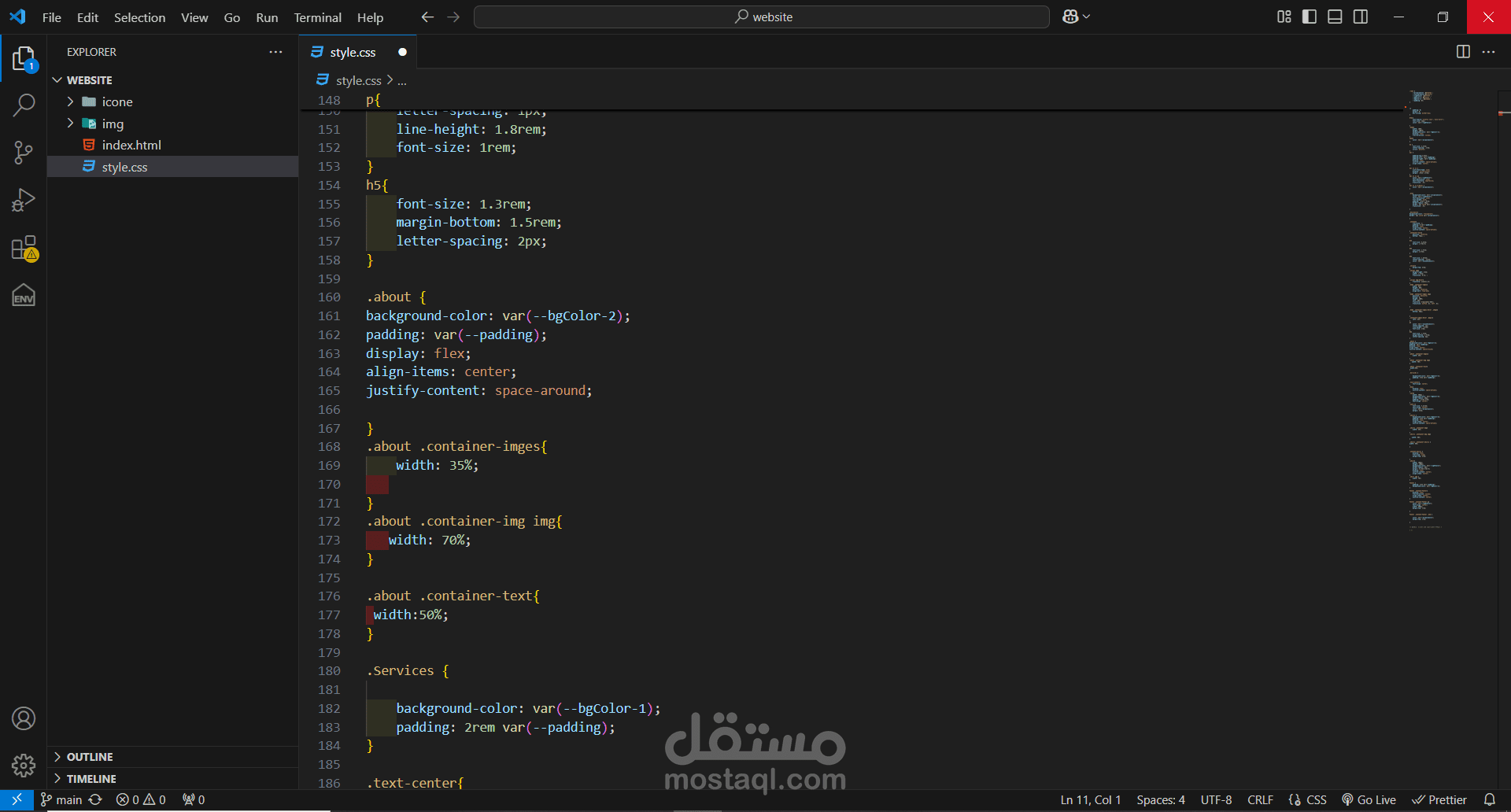The height and width of the screenshot is (812, 1511).
Task: Open the Edit menu
Action: (x=87, y=17)
